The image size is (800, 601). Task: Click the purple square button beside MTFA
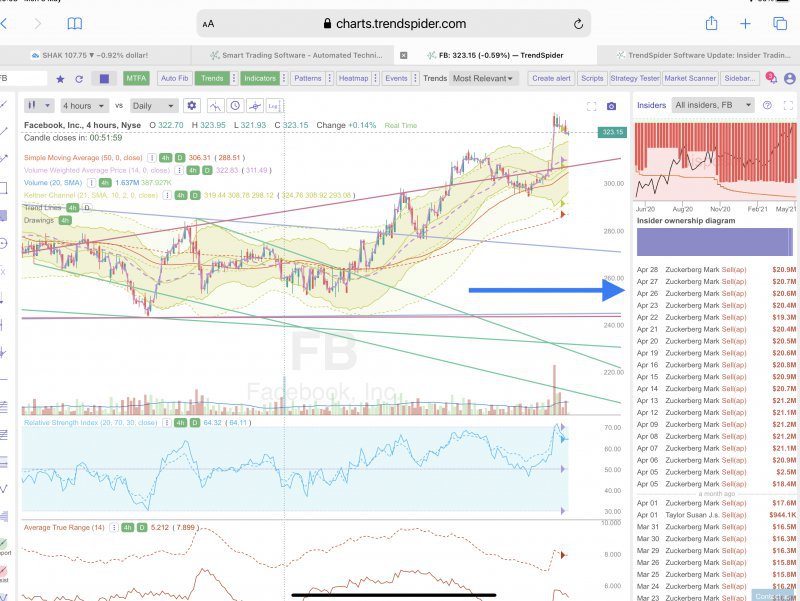(104, 79)
